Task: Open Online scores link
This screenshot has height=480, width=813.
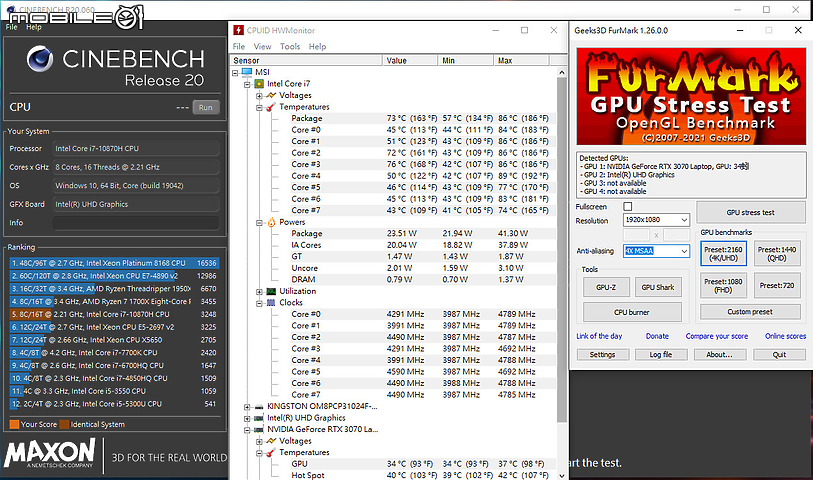Action: click(x=785, y=336)
